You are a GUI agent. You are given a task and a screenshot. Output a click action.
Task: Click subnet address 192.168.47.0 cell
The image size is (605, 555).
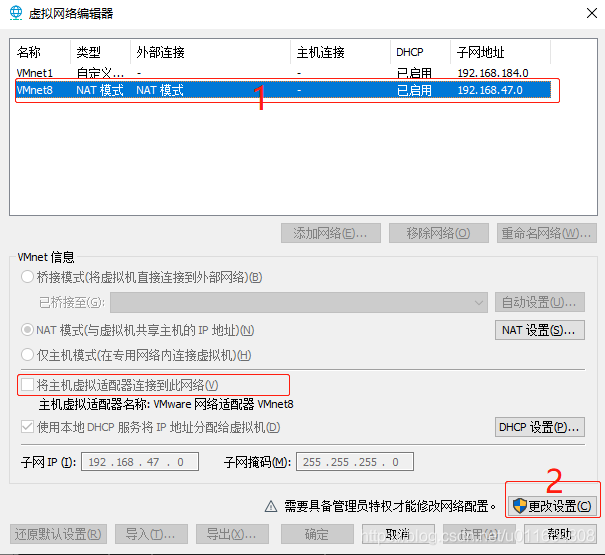pyautogui.click(x=490, y=90)
